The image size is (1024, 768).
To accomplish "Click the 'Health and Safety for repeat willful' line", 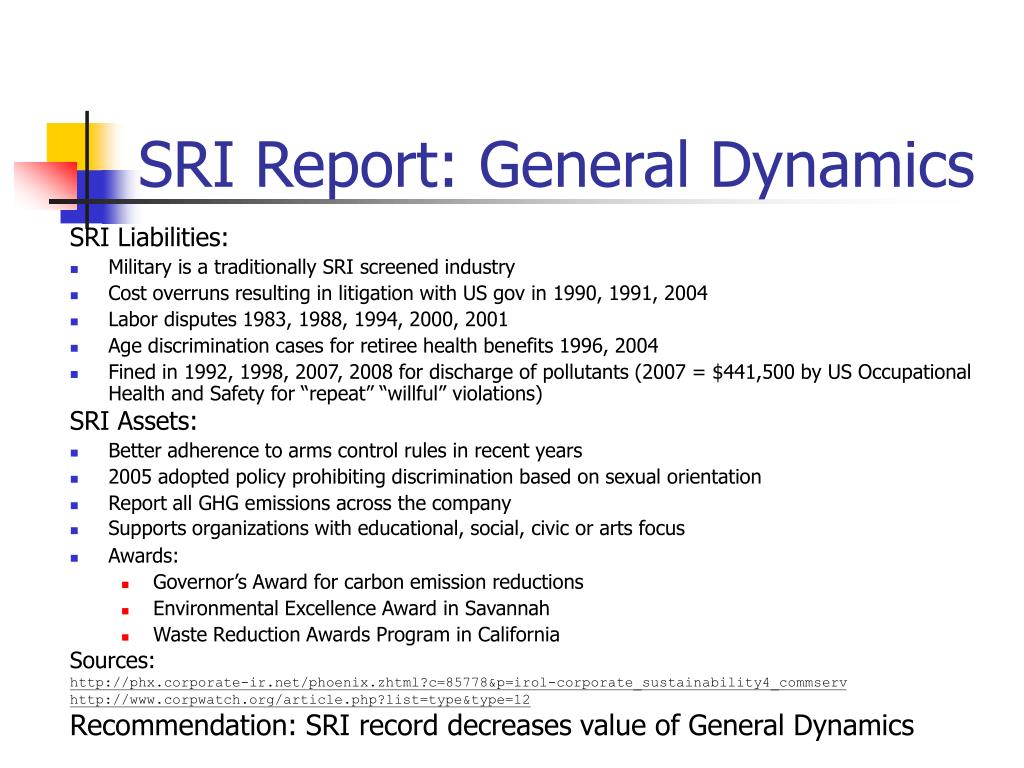I will pyautogui.click(x=325, y=394).
